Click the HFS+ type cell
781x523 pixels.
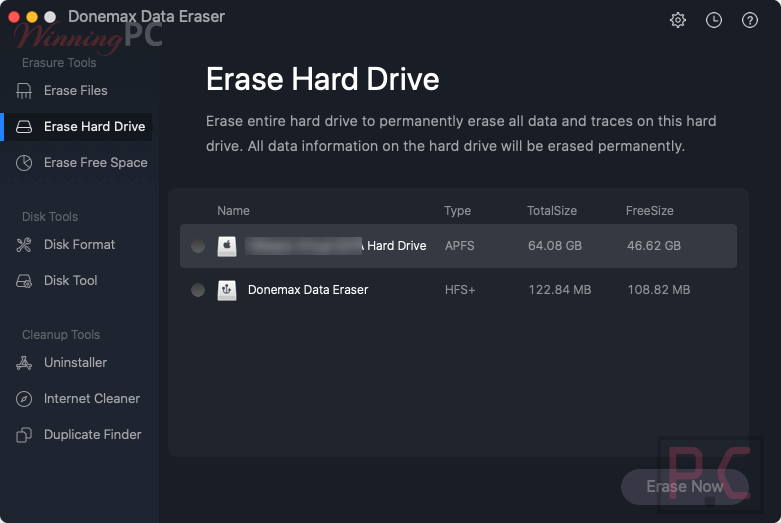460,290
